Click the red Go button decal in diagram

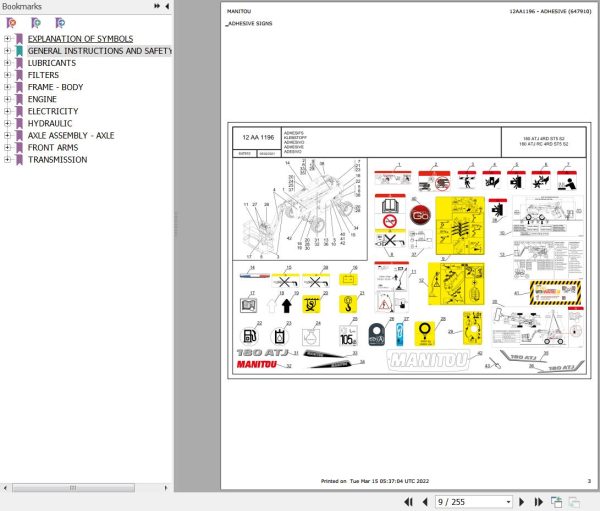[x=420, y=215]
